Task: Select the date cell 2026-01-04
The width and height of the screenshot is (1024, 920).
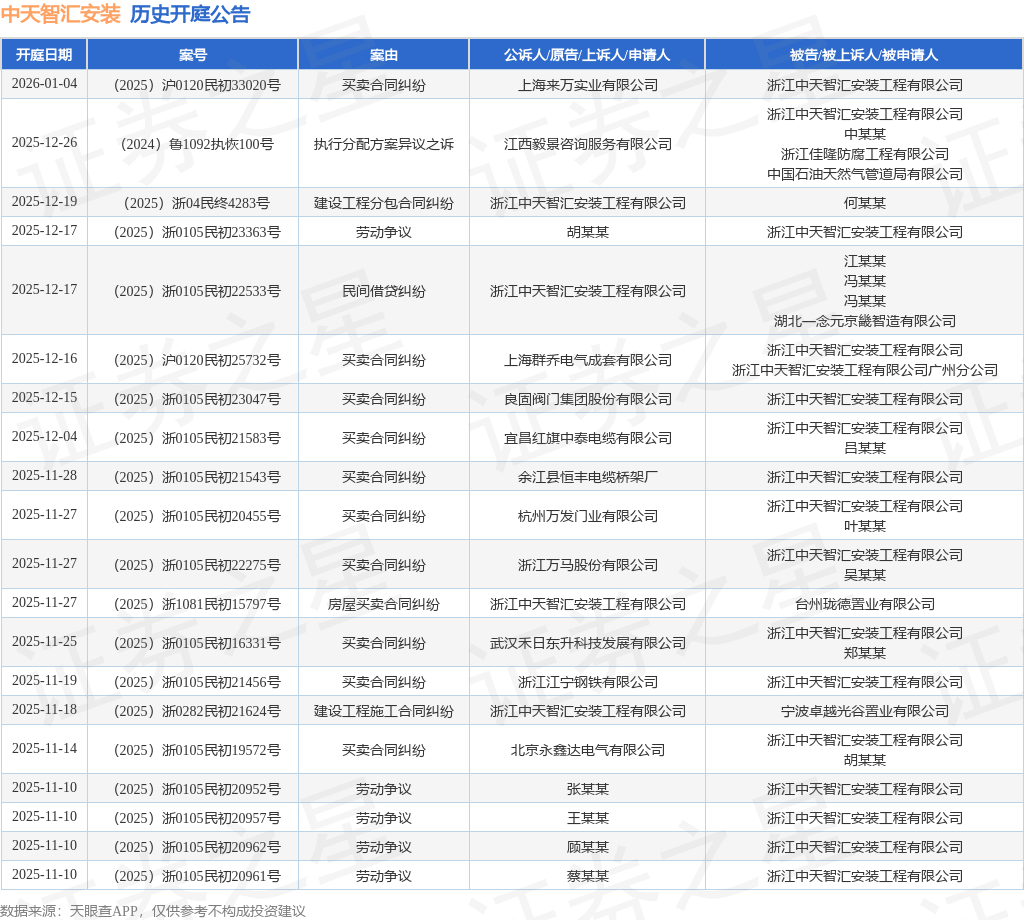Action: (44, 84)
